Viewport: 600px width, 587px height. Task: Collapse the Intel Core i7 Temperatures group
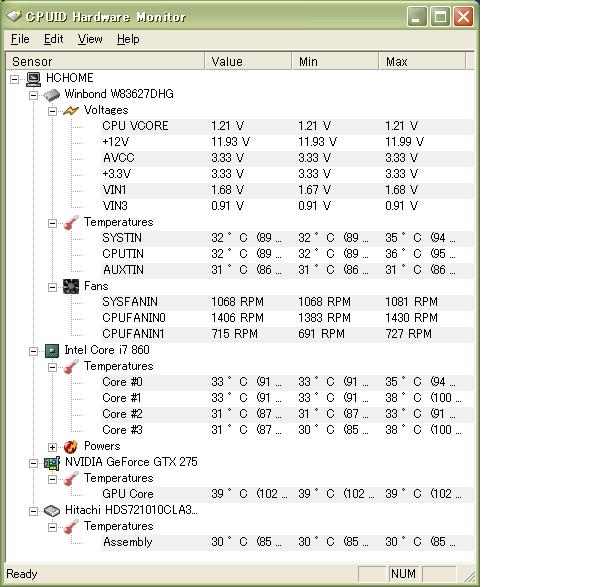(52, 367)
